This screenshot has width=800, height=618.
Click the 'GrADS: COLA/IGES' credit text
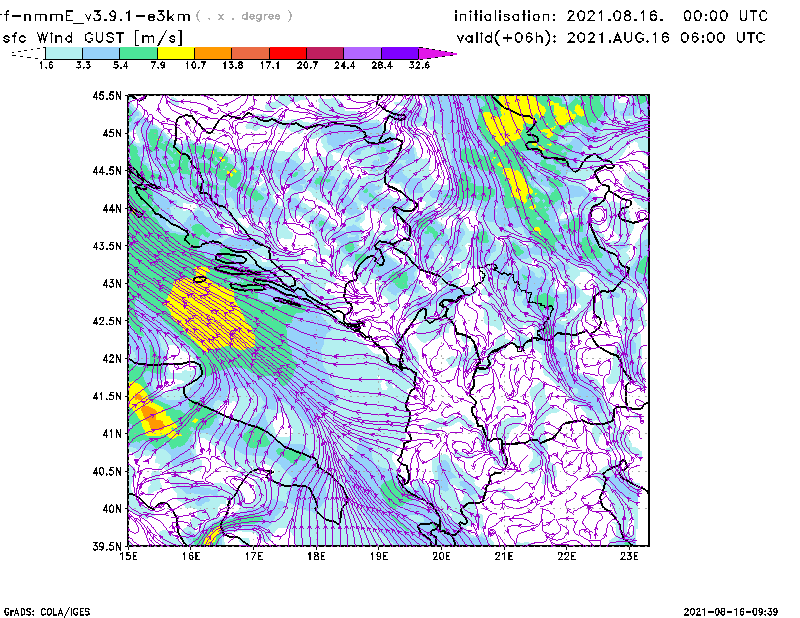(47, 612)
